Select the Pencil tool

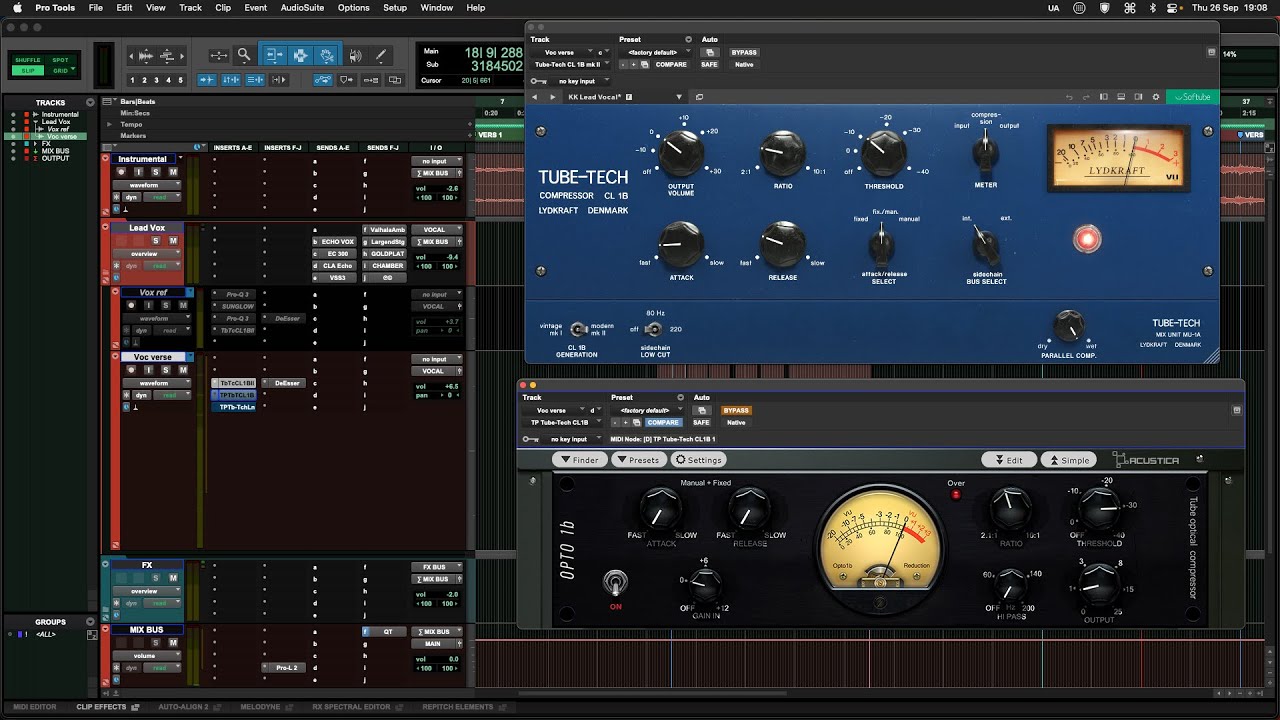[x=380, y=56]
